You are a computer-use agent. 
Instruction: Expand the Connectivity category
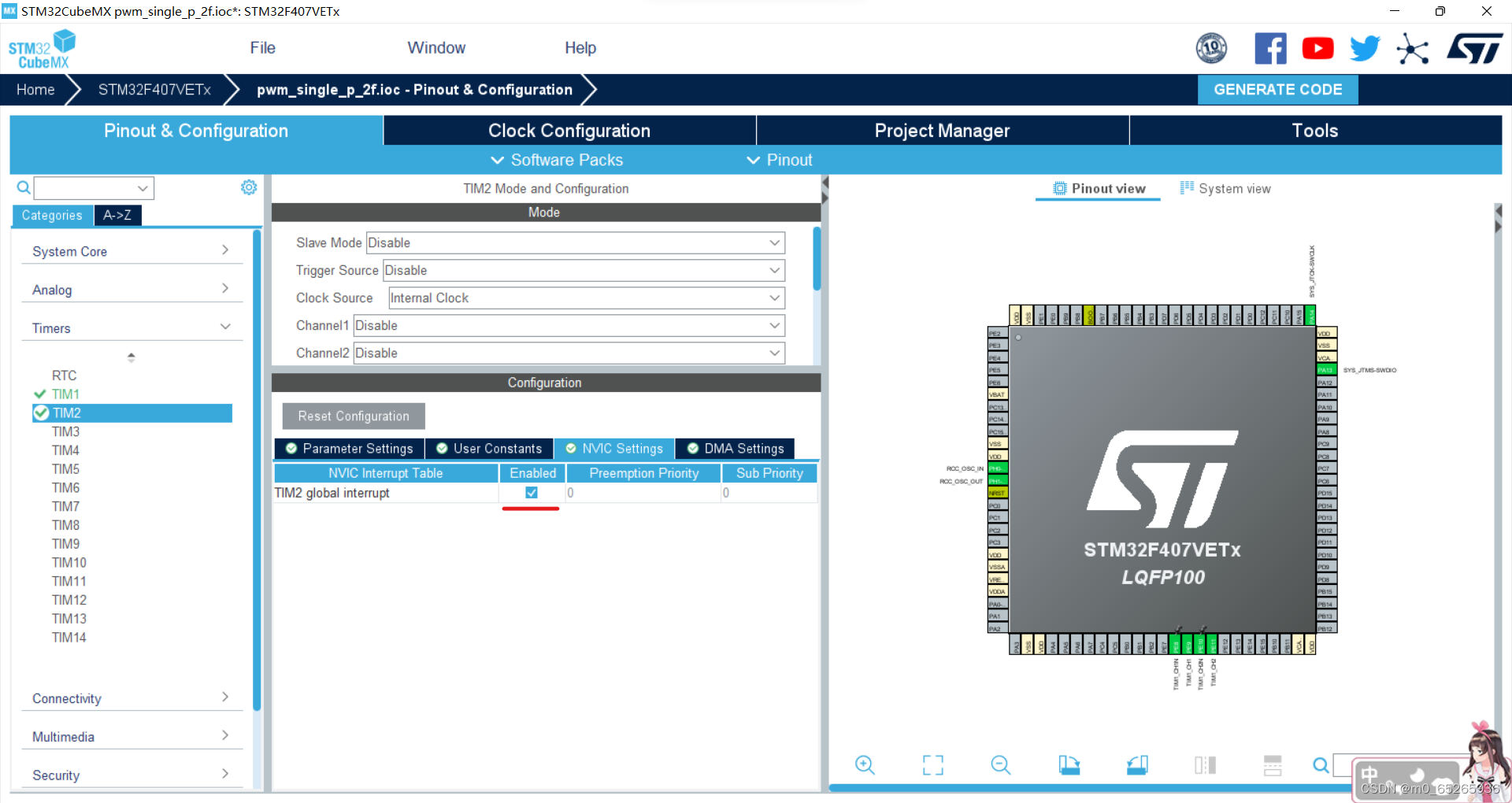point(132,698)
